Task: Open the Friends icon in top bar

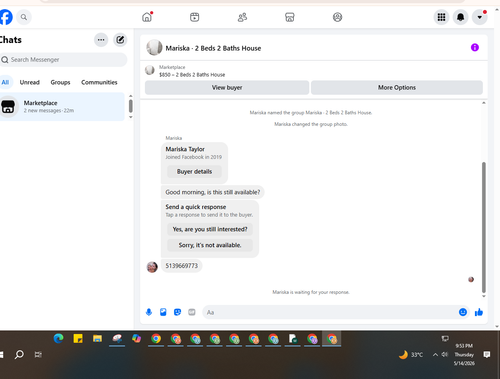Action: 242,17
